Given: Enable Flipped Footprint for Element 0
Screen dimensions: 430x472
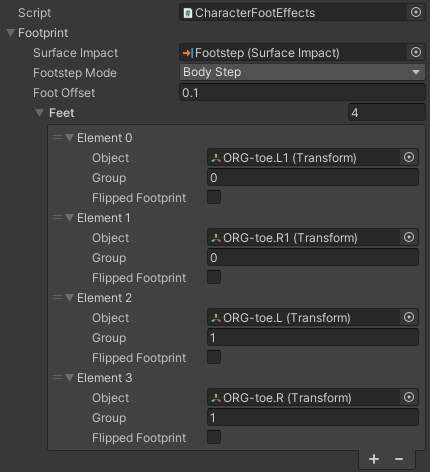Looking at the screenshot, I should 214,197.
